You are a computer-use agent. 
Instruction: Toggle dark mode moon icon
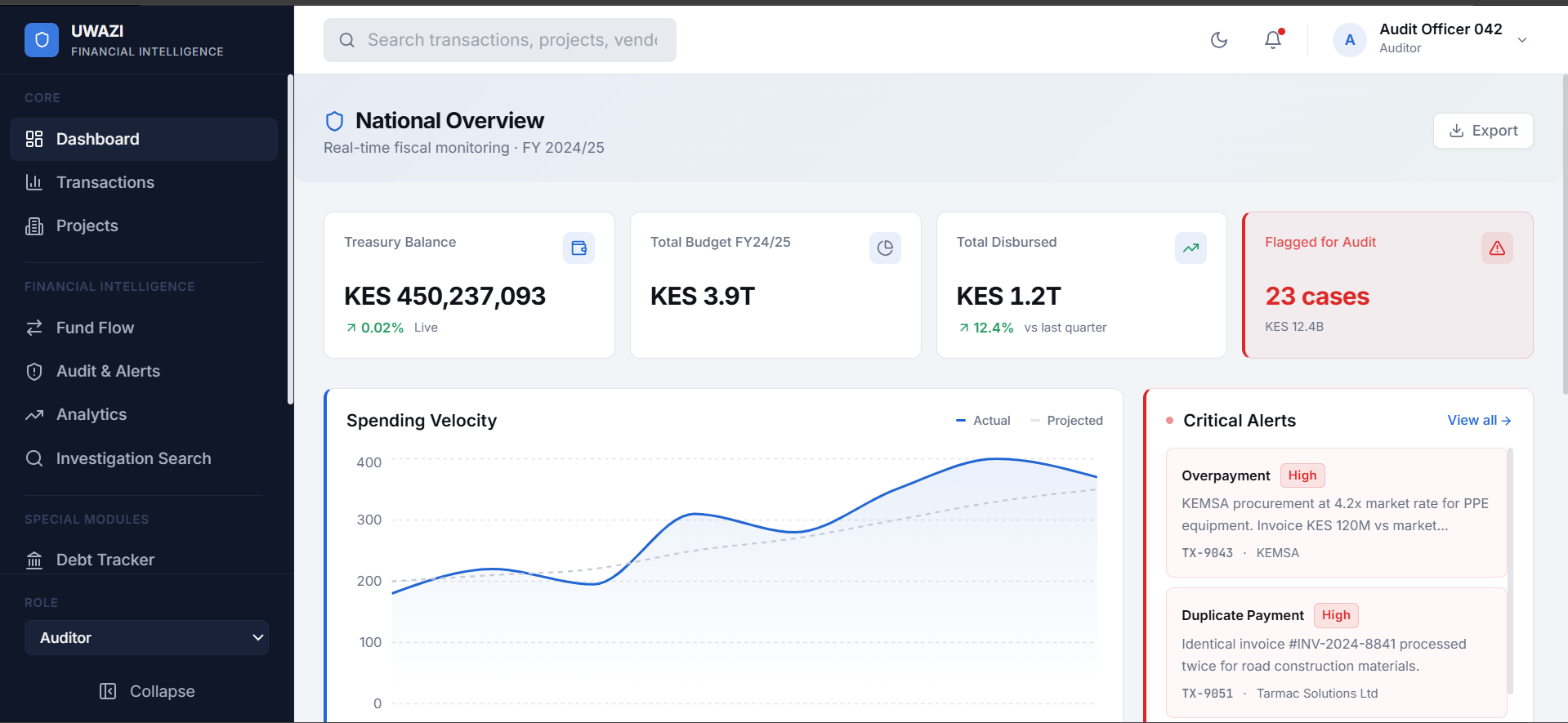(1219, 40)
